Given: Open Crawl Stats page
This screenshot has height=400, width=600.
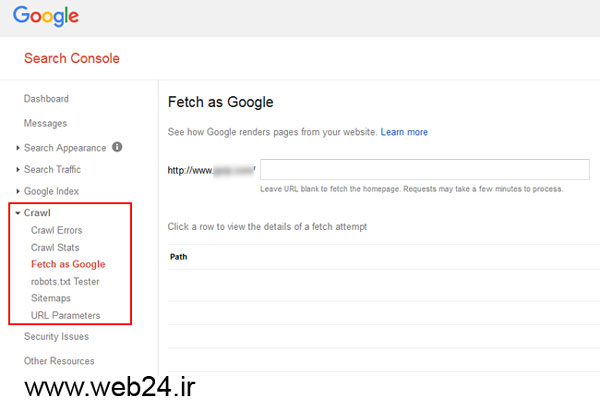Looking at the screenshot, I should click(55, 247).
